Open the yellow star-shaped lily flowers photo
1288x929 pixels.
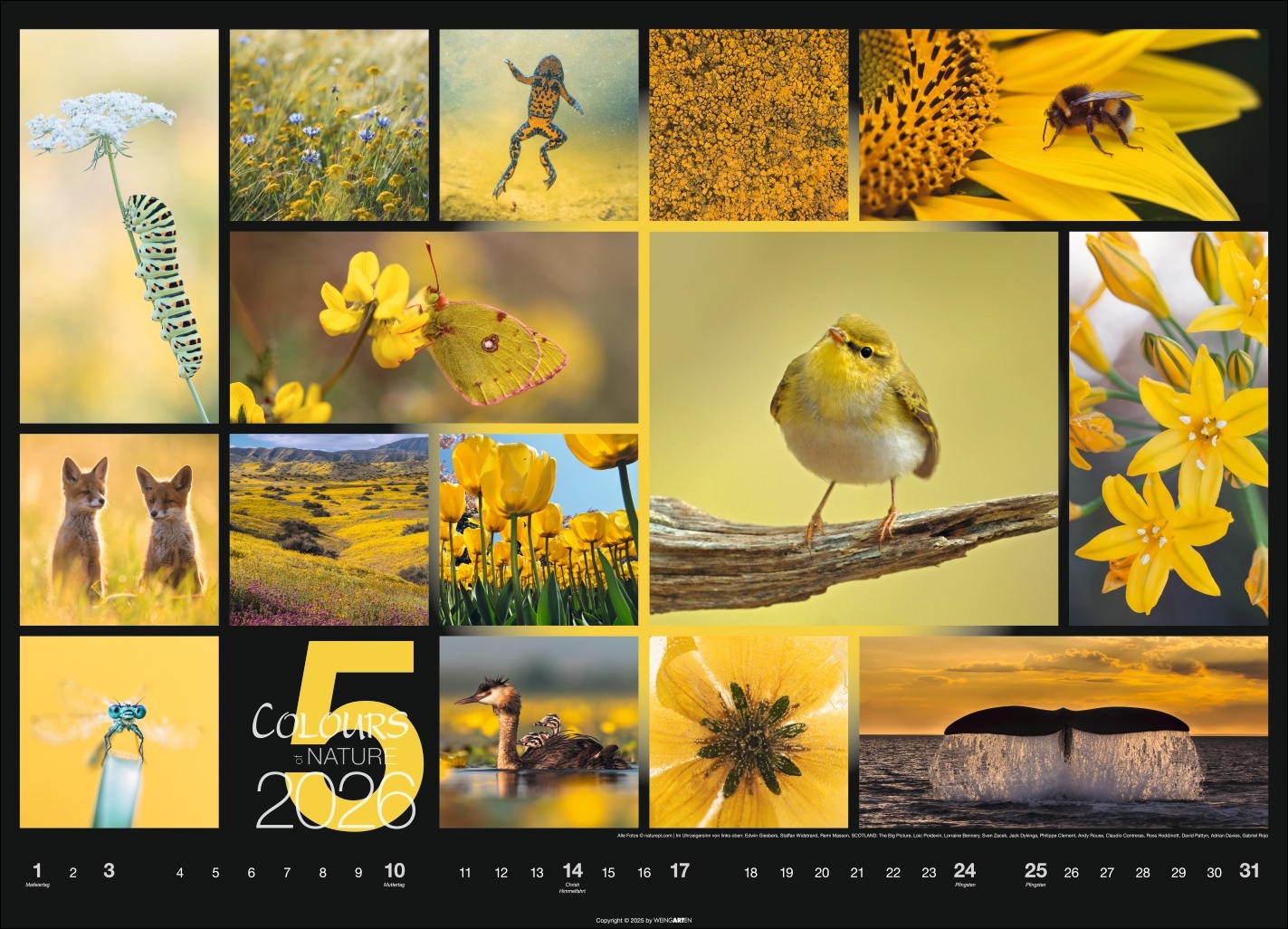point(1169,428)
